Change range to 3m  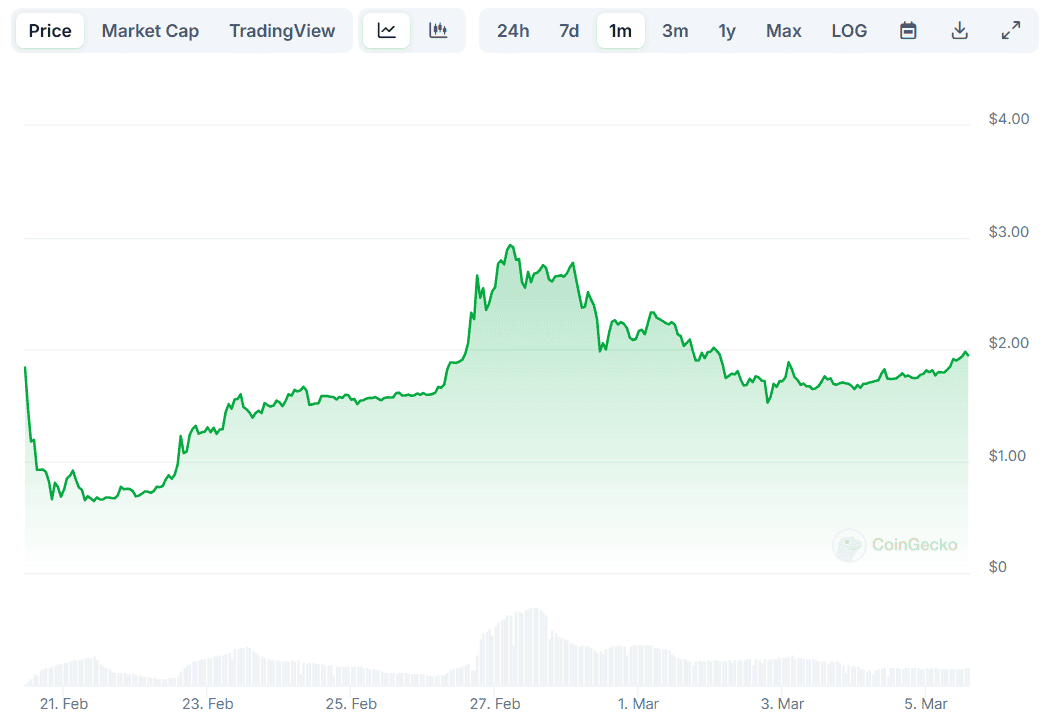675,31
